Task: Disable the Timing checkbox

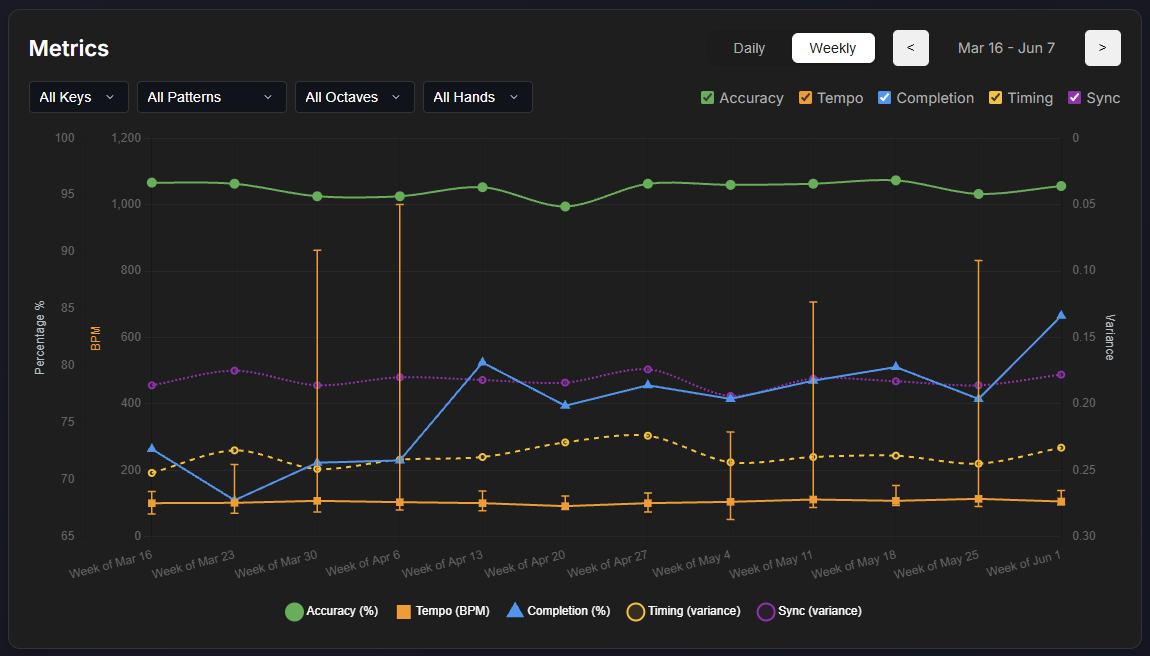Action: (x=995, y=98)
